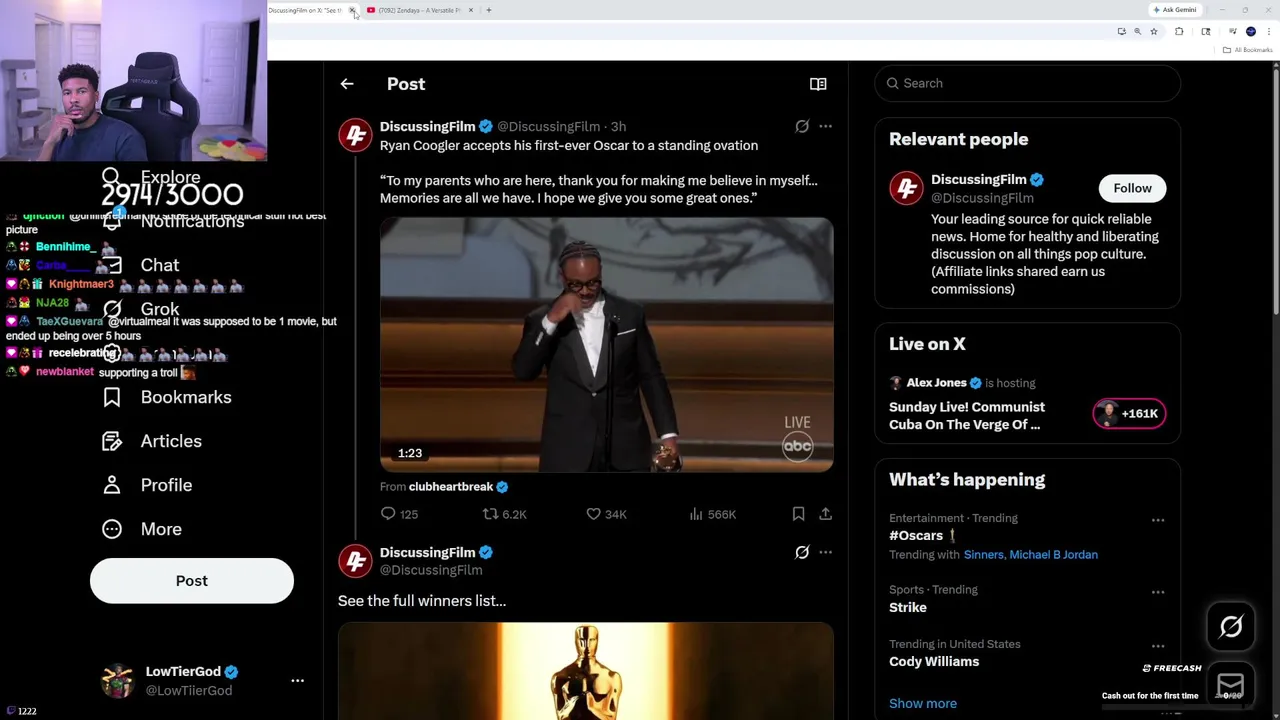Open Alex Jones live broadcast title
Viewport: 1280px width, 720px height.
(966, 416)
